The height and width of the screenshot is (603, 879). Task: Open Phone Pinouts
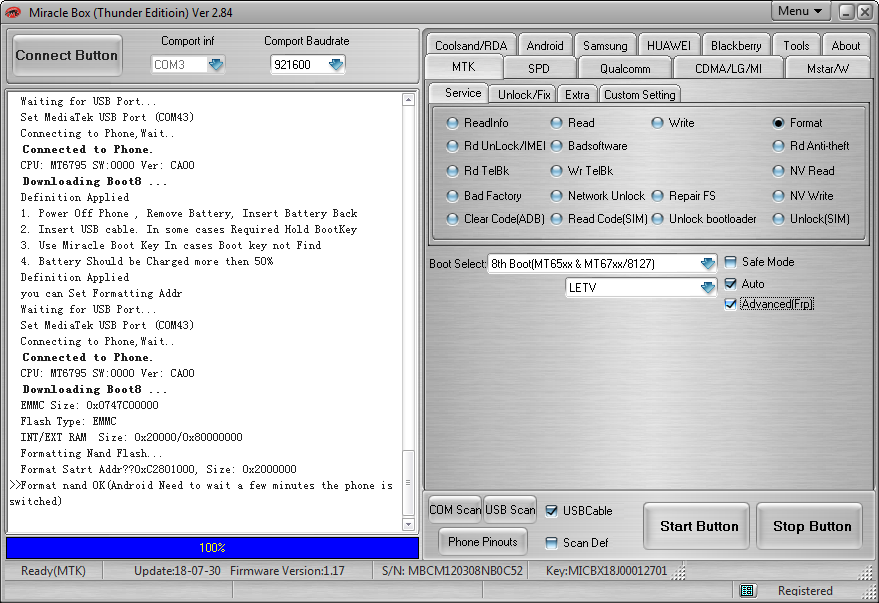click(x=483, y=541)
